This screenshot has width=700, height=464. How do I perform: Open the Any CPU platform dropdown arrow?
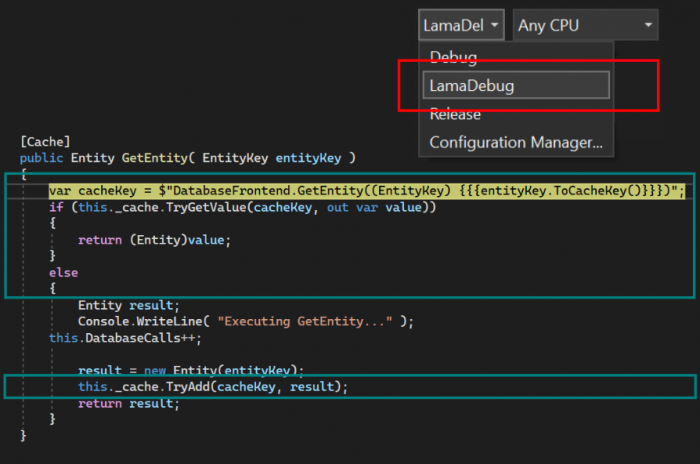[x=648, y=25]
